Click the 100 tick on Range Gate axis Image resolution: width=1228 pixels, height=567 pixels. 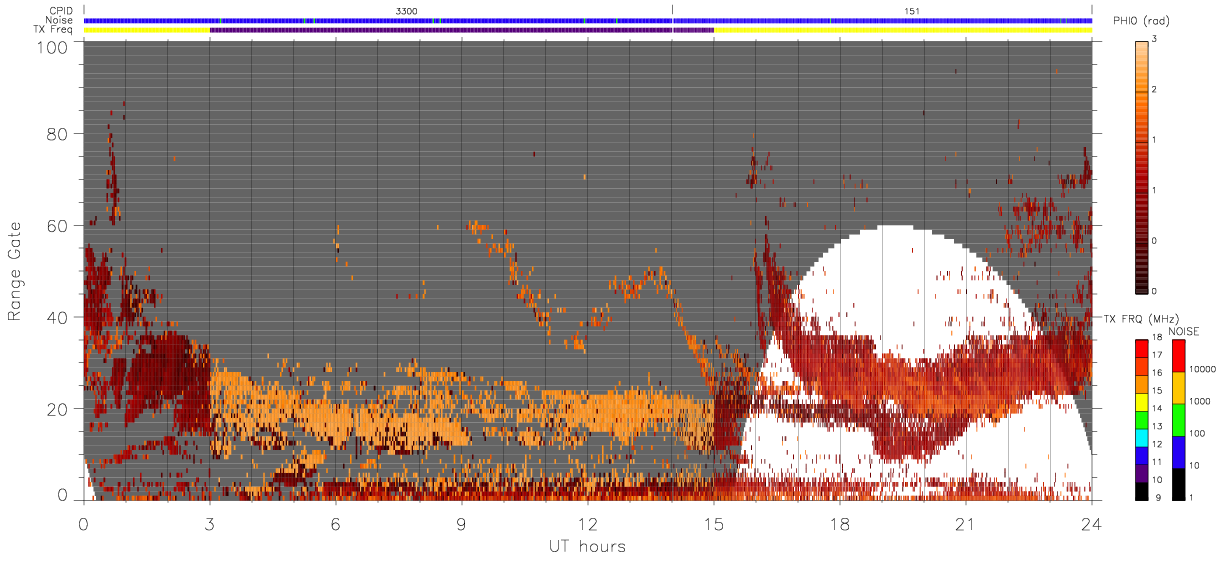click(x=53, y=46)
